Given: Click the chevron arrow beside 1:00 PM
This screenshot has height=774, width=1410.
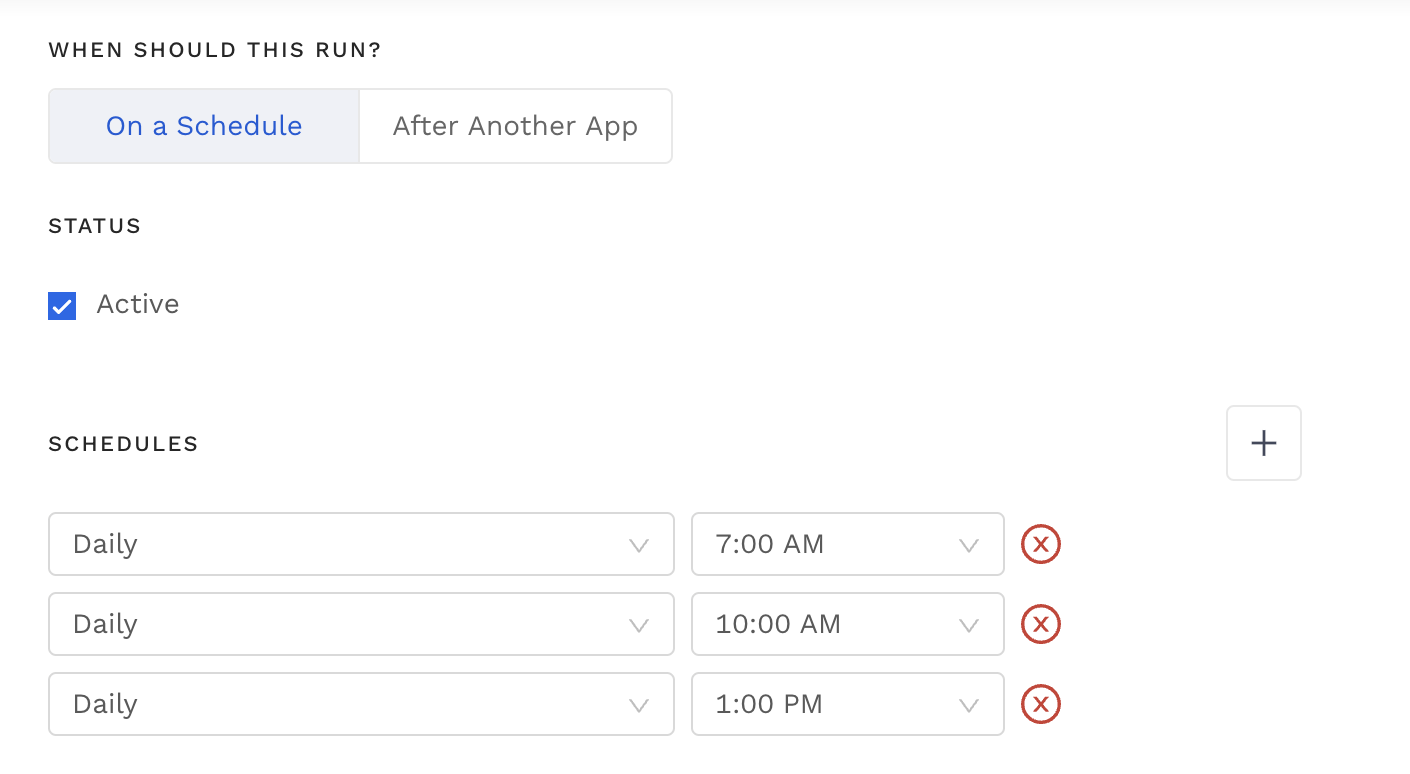Looking at the screenshot, I should tap(968, 705).
